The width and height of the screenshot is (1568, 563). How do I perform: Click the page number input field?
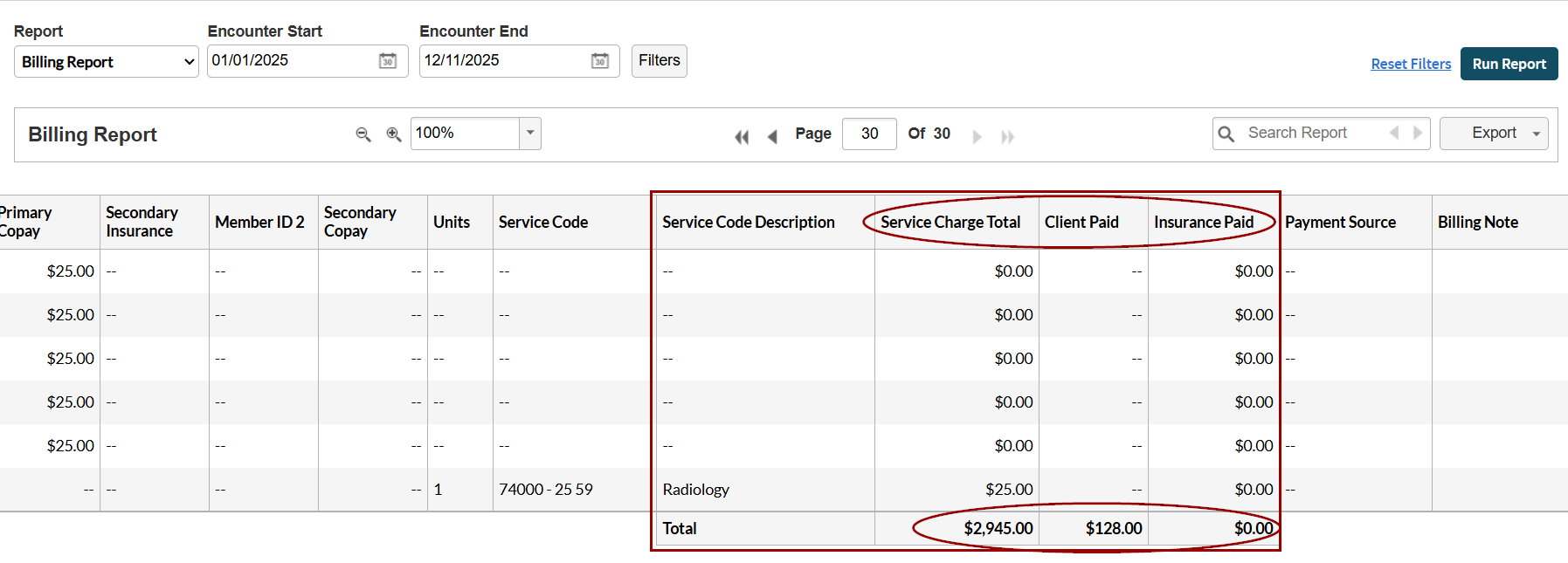point(869,134)
